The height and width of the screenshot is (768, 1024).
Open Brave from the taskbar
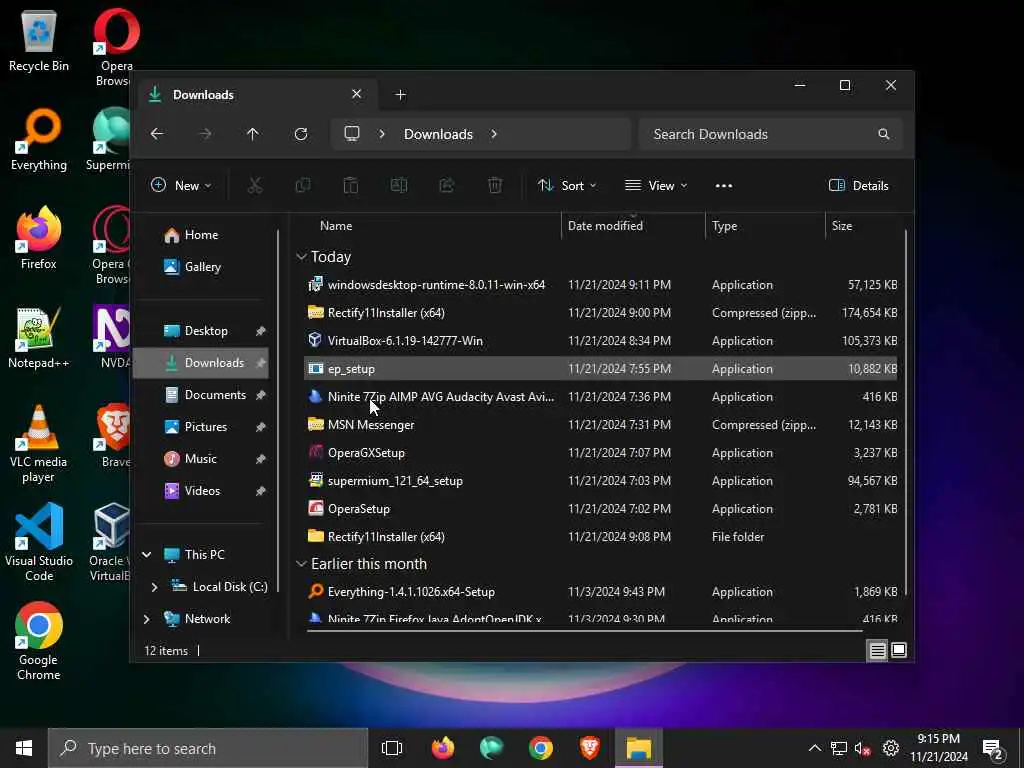pyautogui.click(x=590, y=748)
